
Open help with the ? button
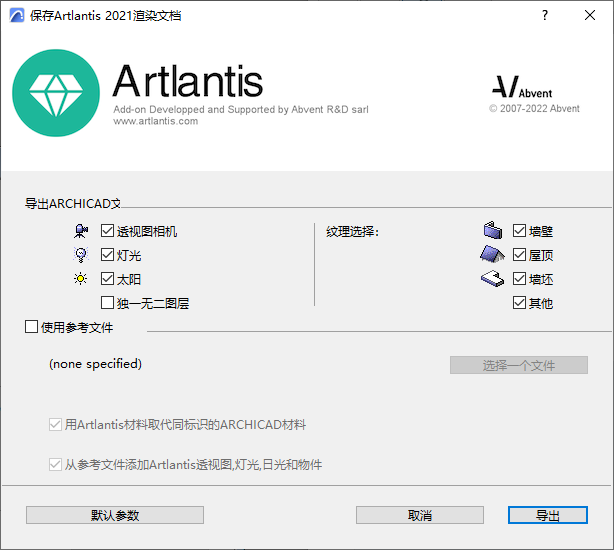pyautogui.click(x=545, y=15)
